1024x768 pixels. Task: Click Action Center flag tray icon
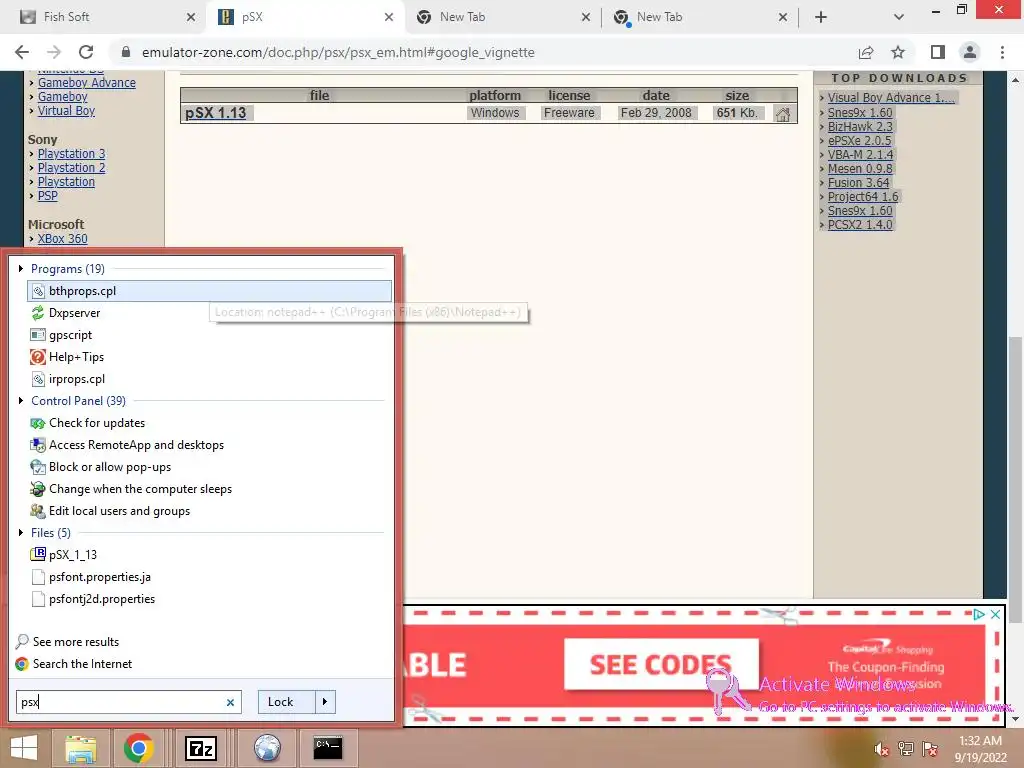coord(930,748)
